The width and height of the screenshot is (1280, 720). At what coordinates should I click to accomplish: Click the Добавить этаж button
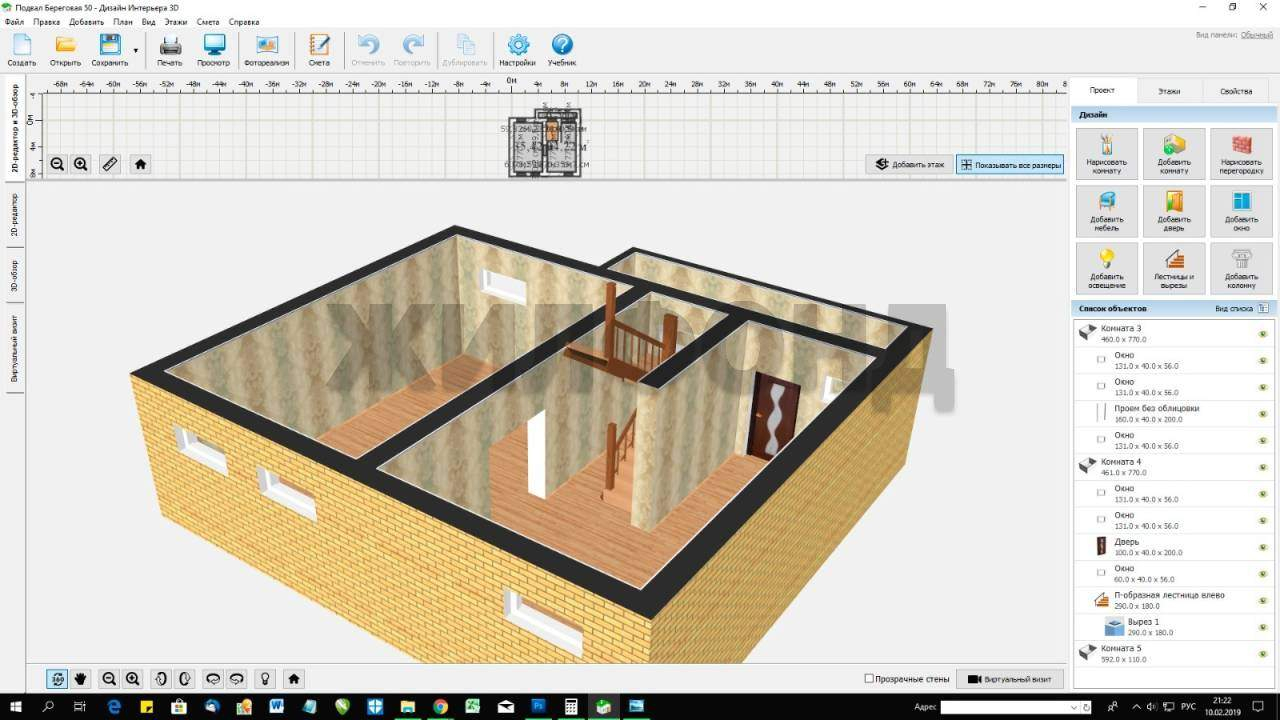point(909,164)
